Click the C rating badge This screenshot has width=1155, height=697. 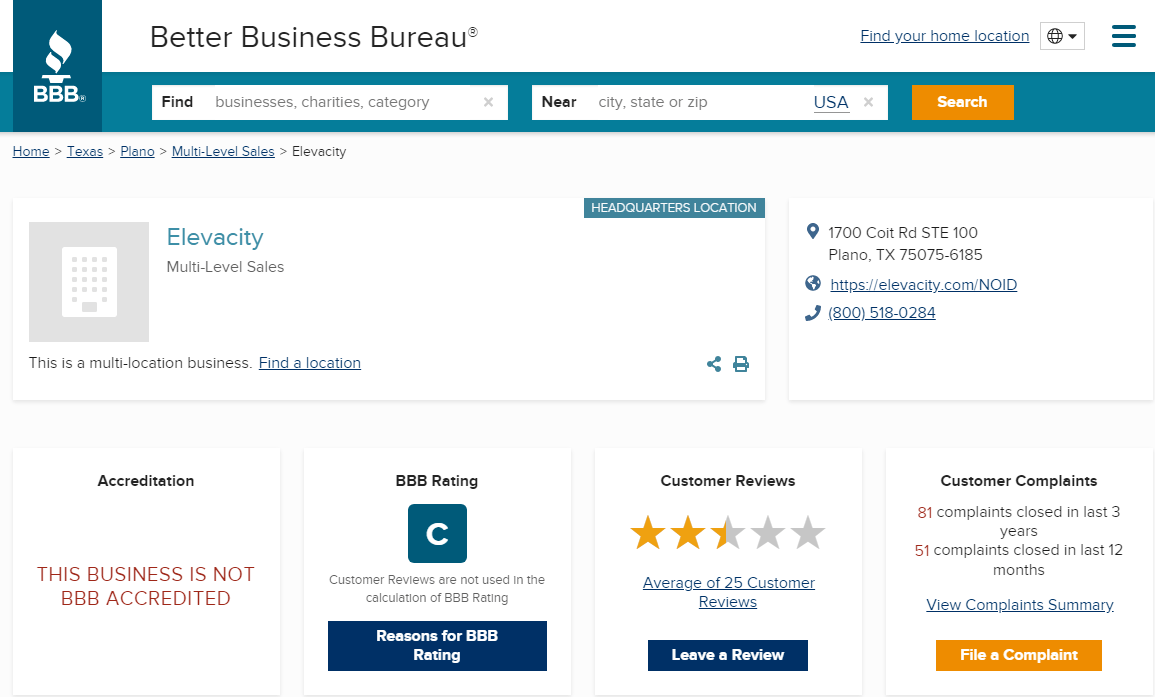(x=438, y=533)
